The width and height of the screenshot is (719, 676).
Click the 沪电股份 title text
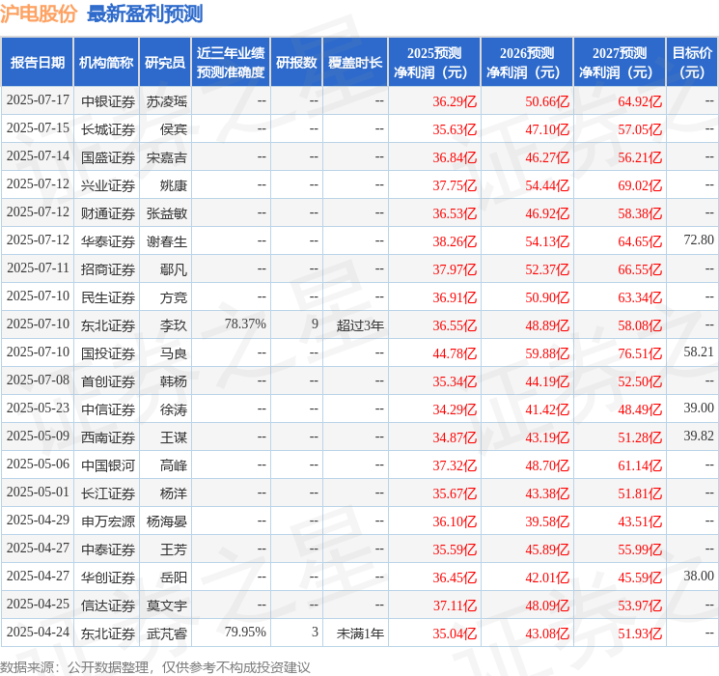coord(39,14)
